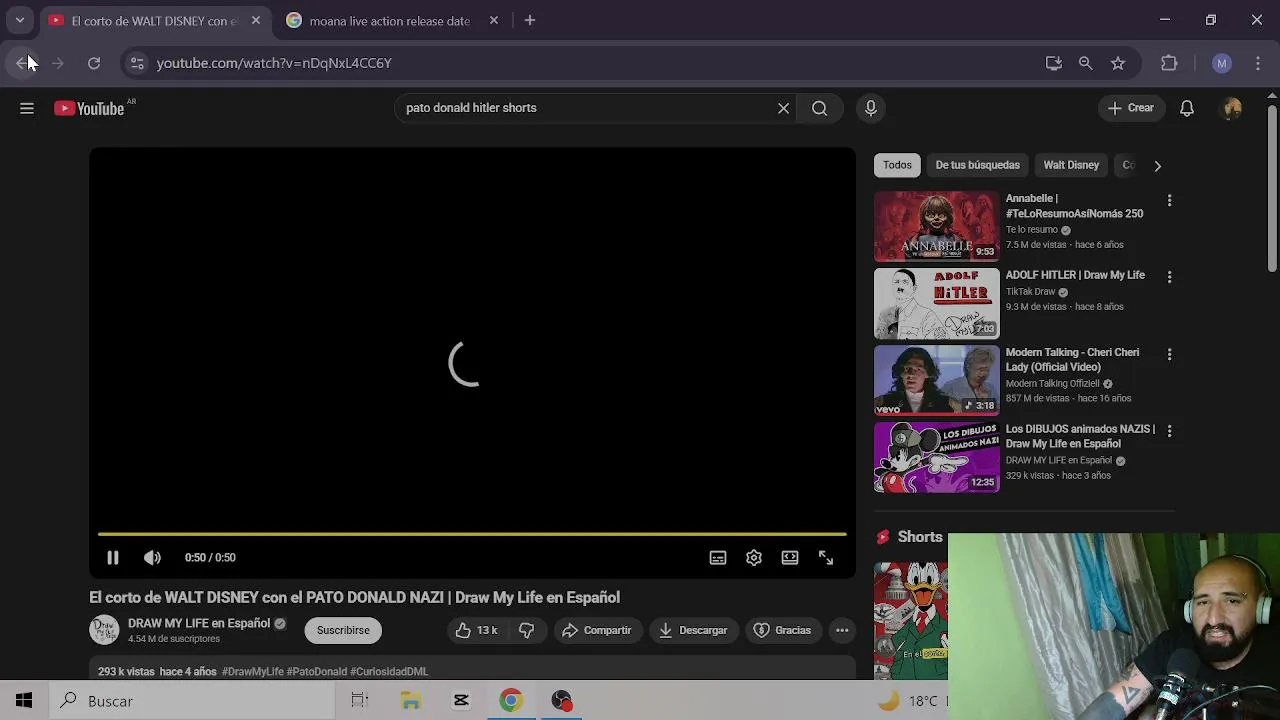Open a new browser tab with the plus button
Viewport: 1280px width, 720px height.
pyautogui.click(x=530, y=20)
